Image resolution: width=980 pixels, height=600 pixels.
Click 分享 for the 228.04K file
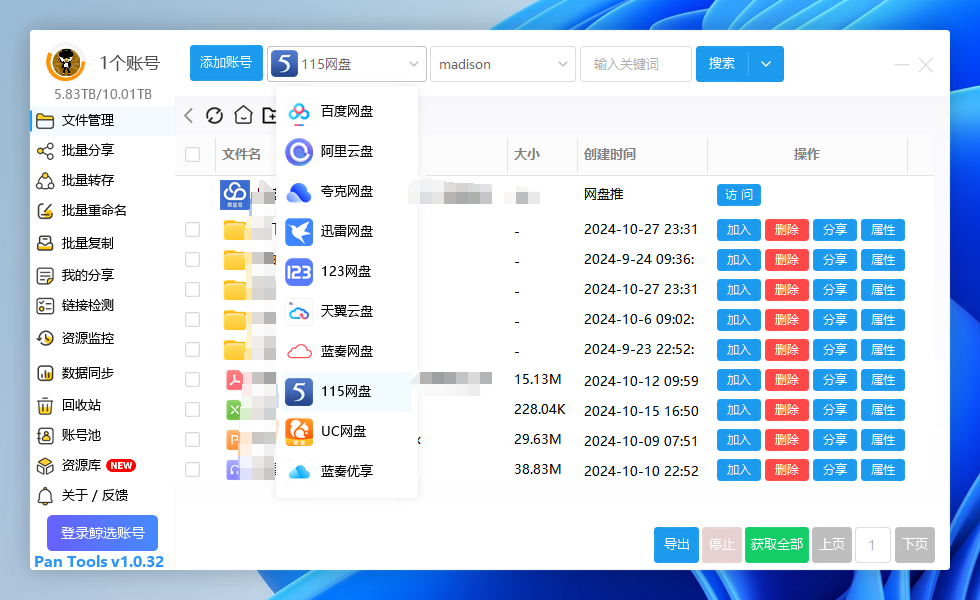[835, 410]
